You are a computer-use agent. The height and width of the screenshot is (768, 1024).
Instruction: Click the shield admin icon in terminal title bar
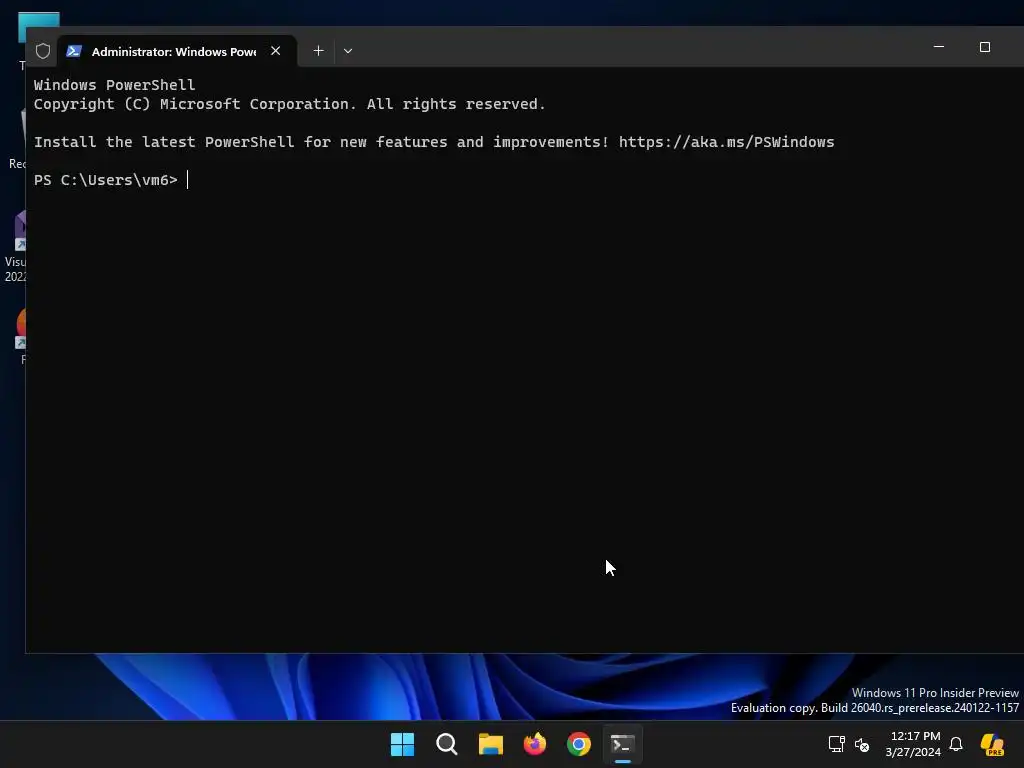(x=43, y=51)
